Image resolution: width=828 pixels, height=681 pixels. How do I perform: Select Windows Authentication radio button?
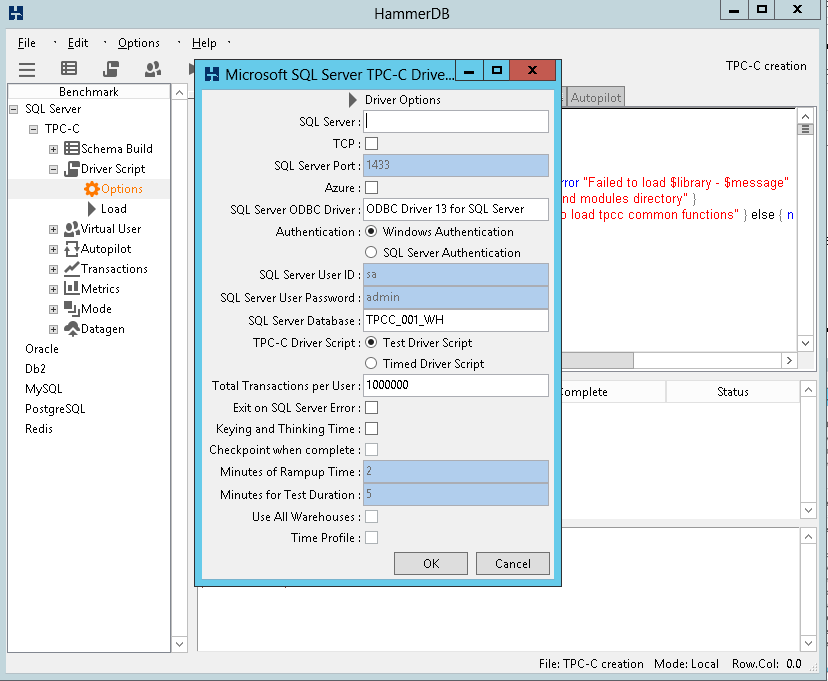pos(371,231)
